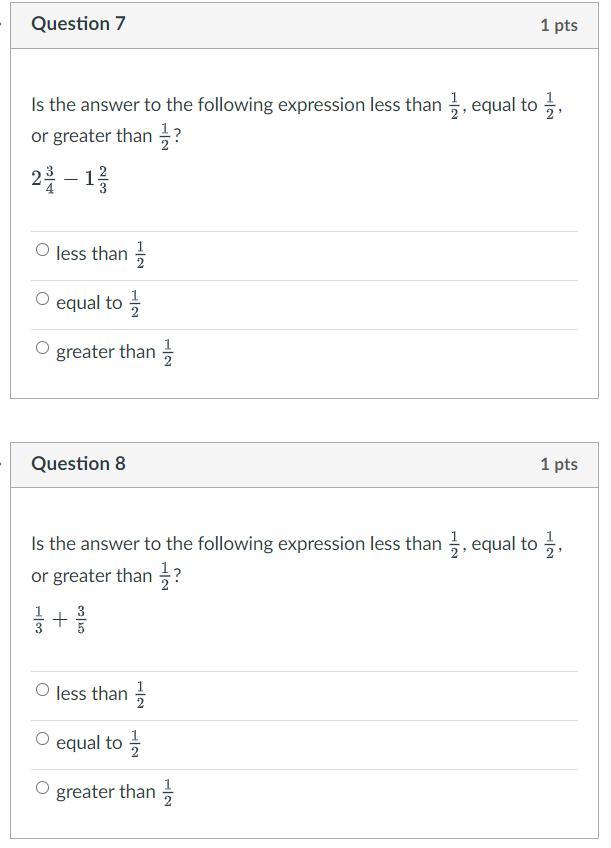Choose the "equal to ½" radio in Question 7

42,299
